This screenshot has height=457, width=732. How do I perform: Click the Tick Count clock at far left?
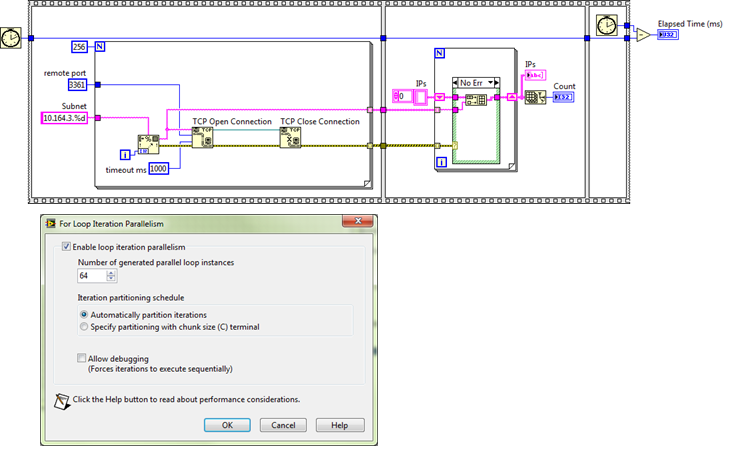10,38
